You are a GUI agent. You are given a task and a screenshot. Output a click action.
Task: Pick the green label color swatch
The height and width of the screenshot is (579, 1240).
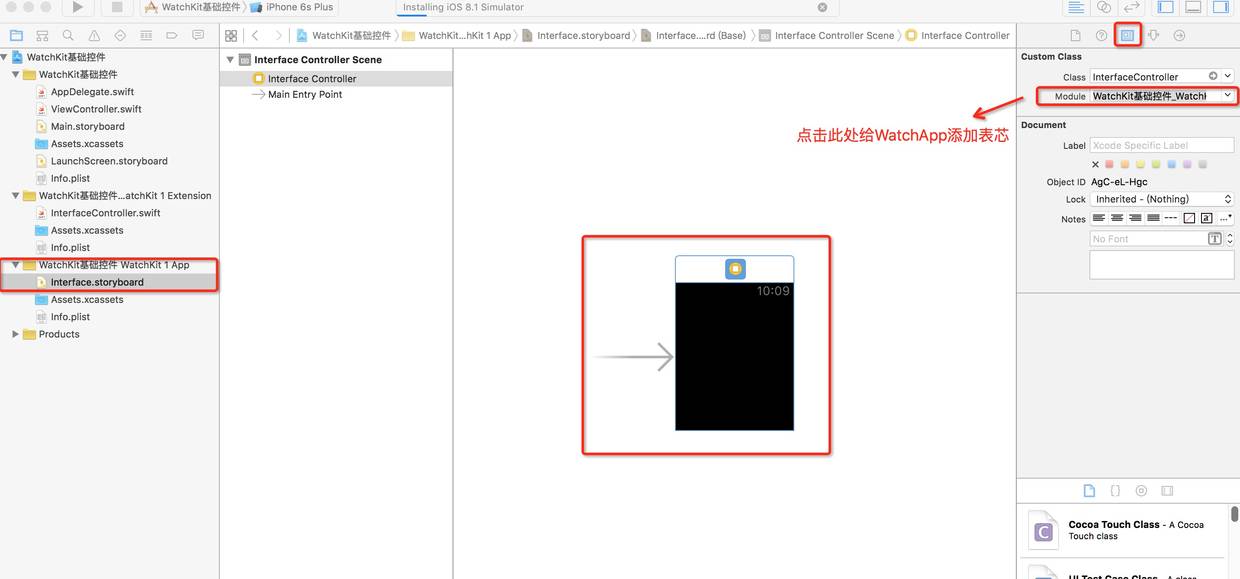1156,164
